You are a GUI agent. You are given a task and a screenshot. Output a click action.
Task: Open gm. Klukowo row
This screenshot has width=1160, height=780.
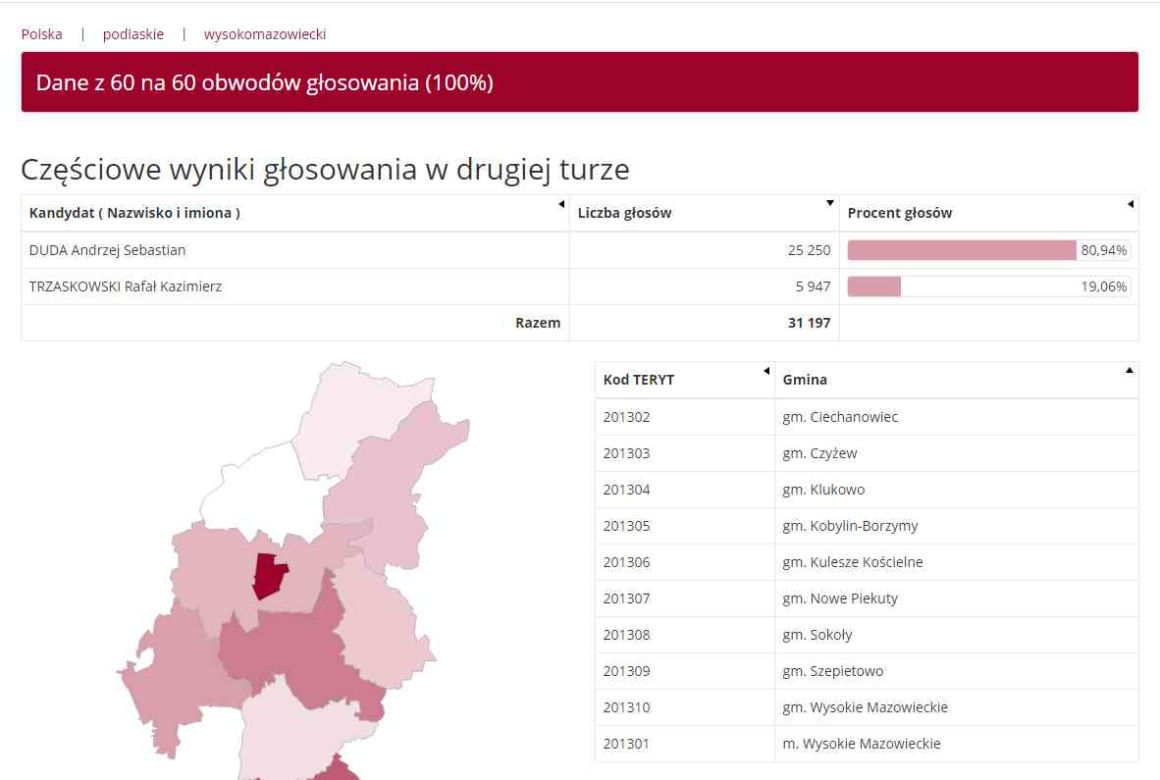point(867,489)
